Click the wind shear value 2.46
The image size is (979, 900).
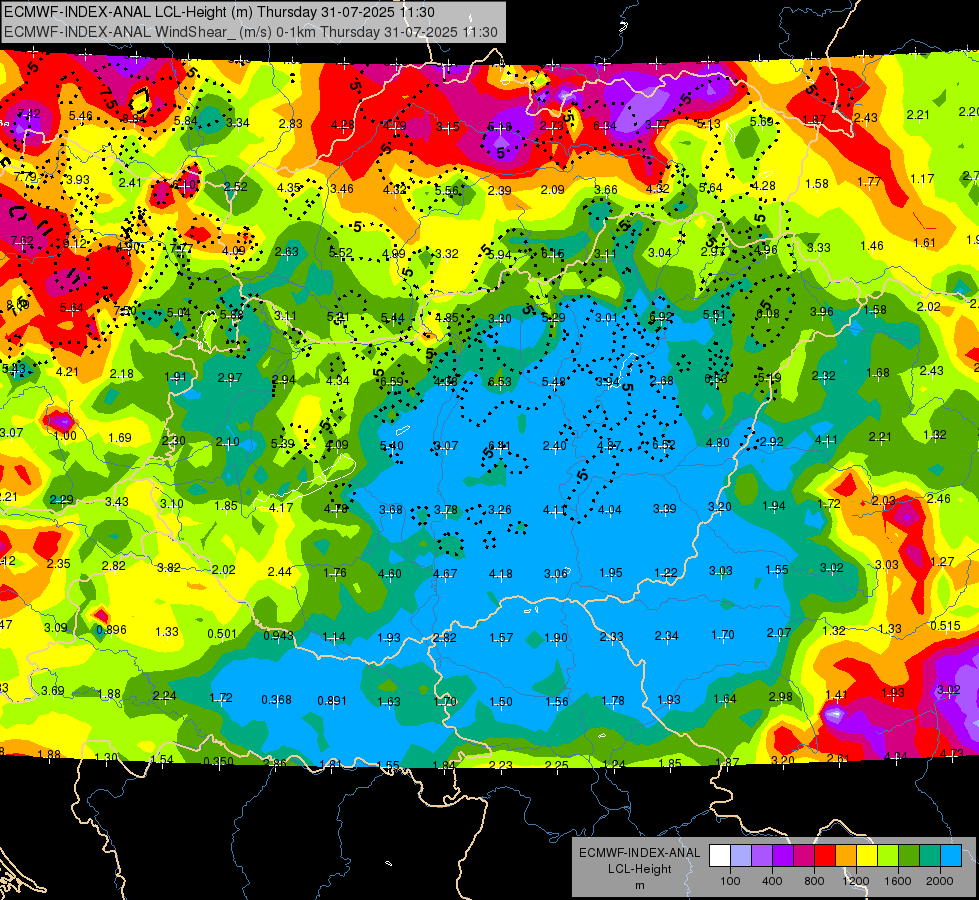(938, 498)
